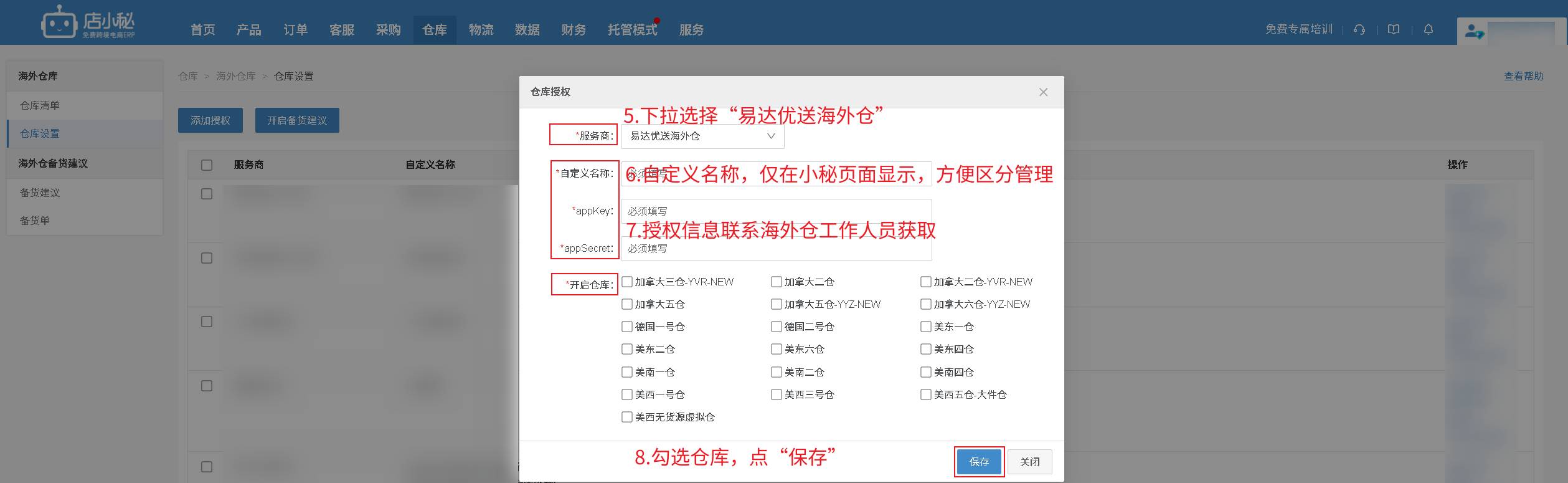Expand the 服务商 dropdown
The height and width of the screenshot is (483, 1568).
(x=702, y=136)
